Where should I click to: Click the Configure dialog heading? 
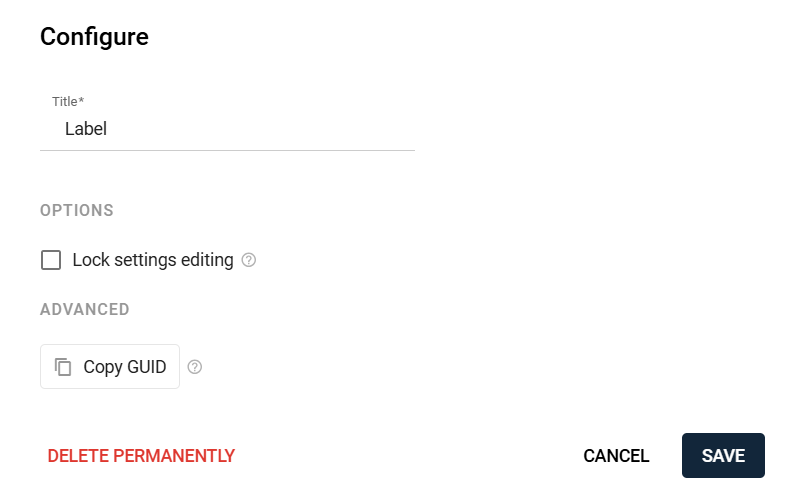pos(94,37)
